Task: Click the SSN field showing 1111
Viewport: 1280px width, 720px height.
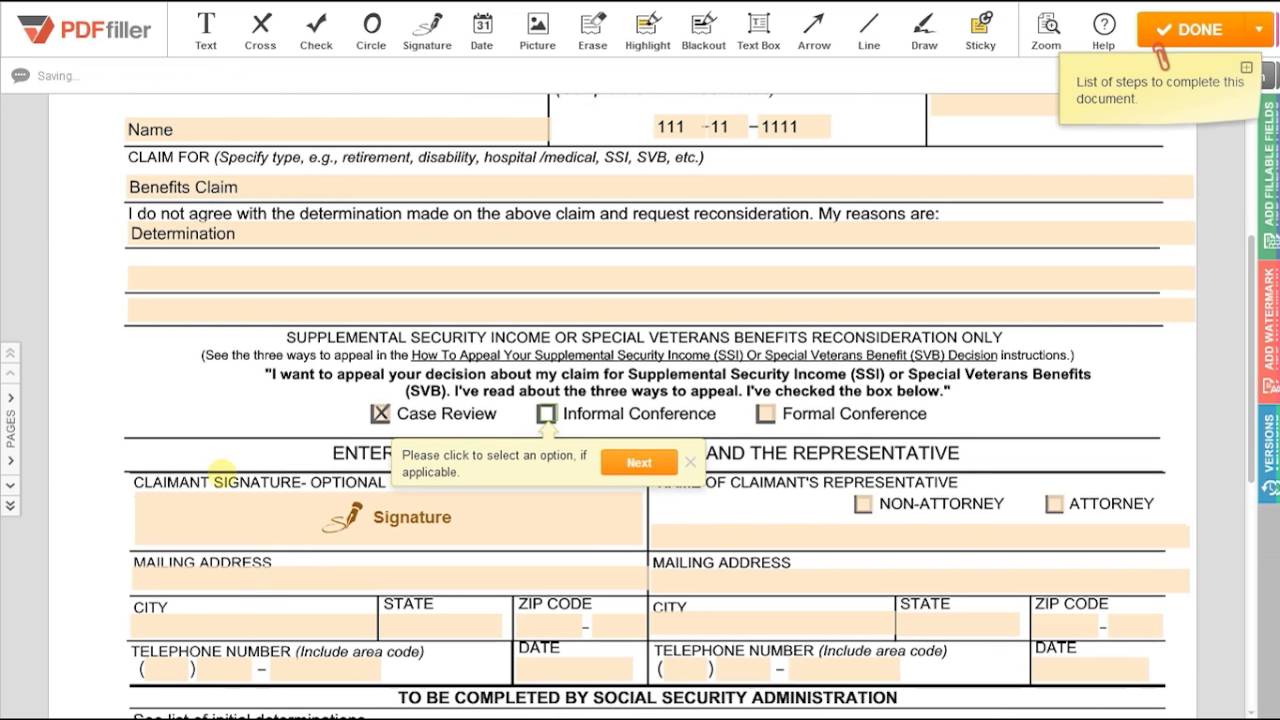Action: 794,127
